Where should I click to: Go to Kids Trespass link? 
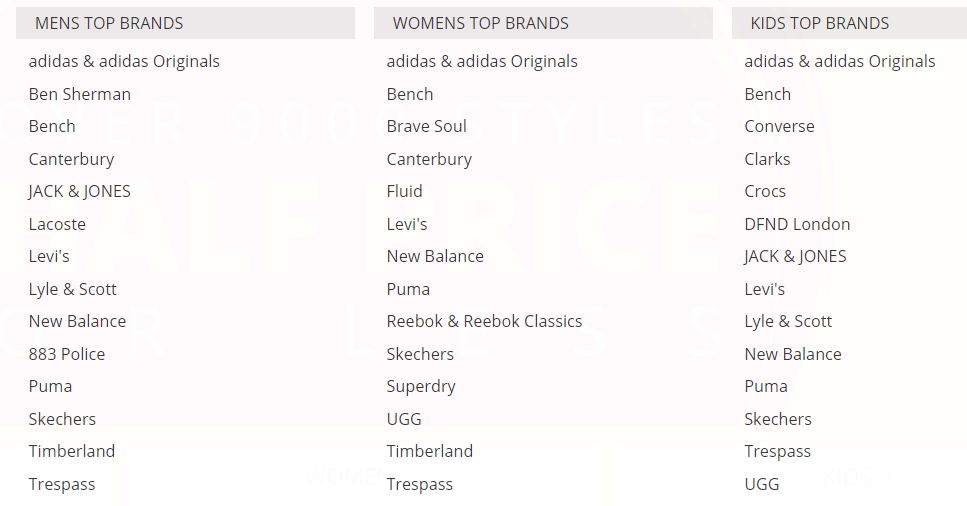pos(777,451)
